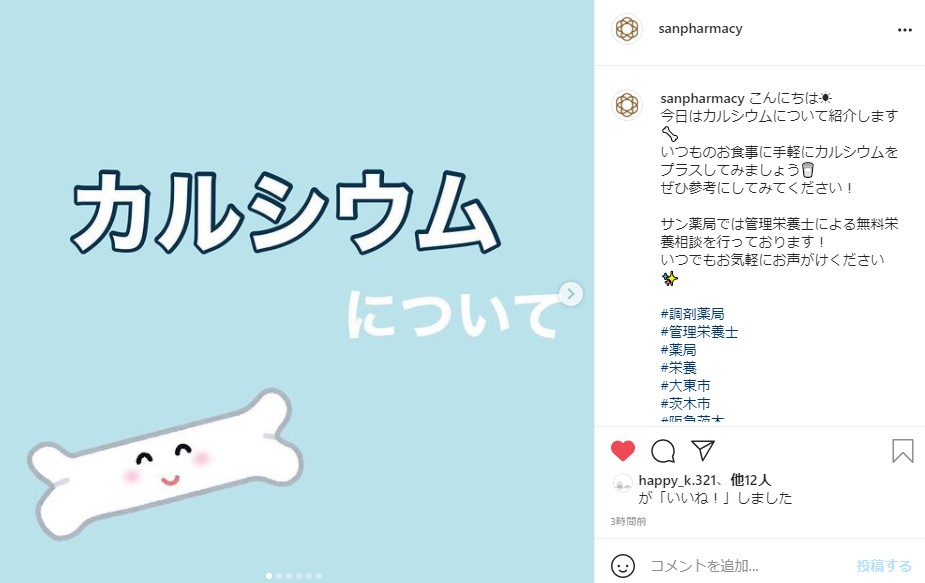Open the three-dots more options menu
The image size is (925, 583).
904,30
